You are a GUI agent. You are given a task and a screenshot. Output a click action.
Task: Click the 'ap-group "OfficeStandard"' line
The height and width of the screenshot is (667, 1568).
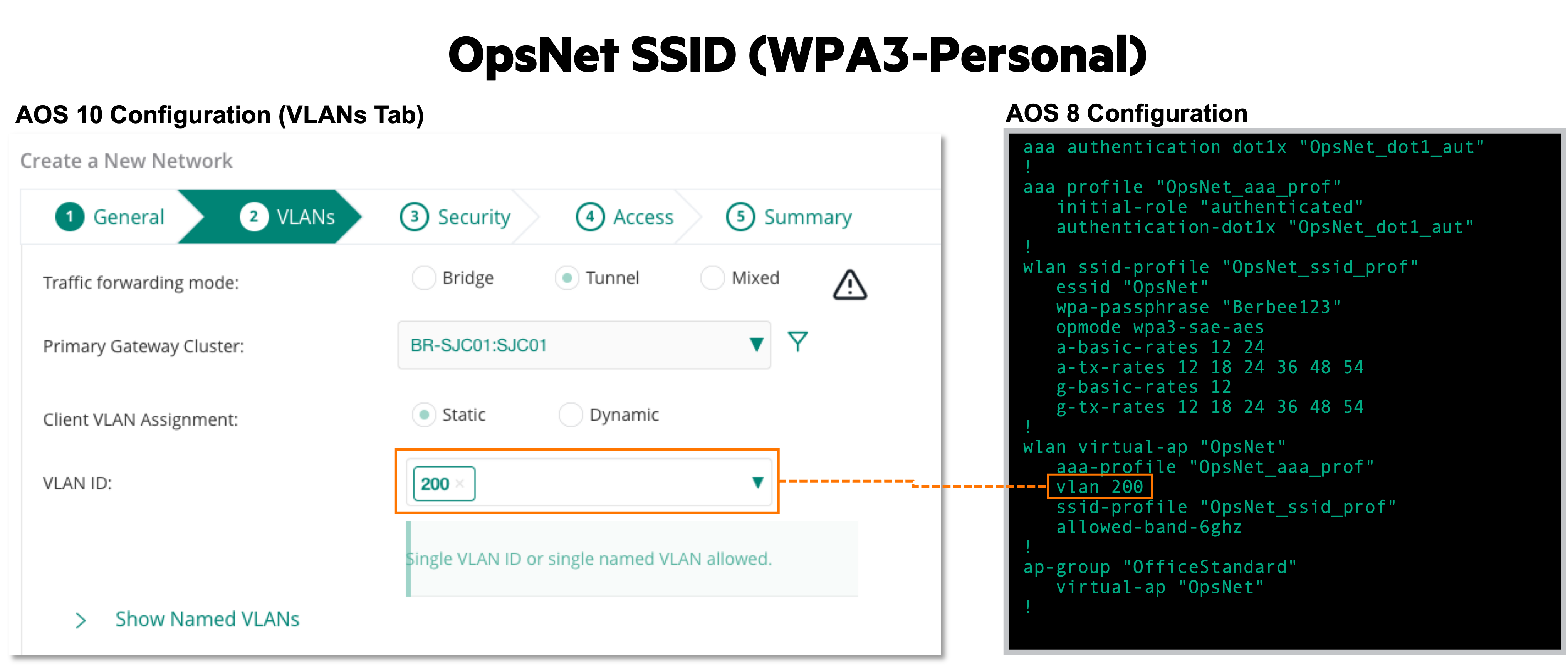pos(1160,567)
